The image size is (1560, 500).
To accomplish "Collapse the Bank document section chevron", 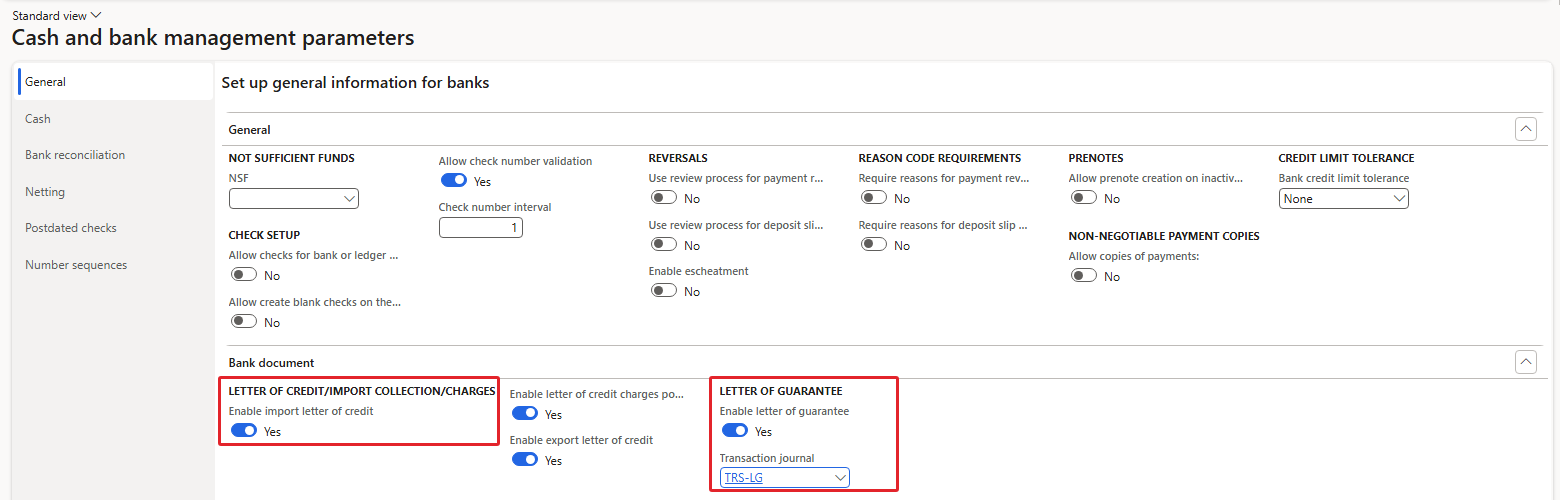I will pos(1526,362).
